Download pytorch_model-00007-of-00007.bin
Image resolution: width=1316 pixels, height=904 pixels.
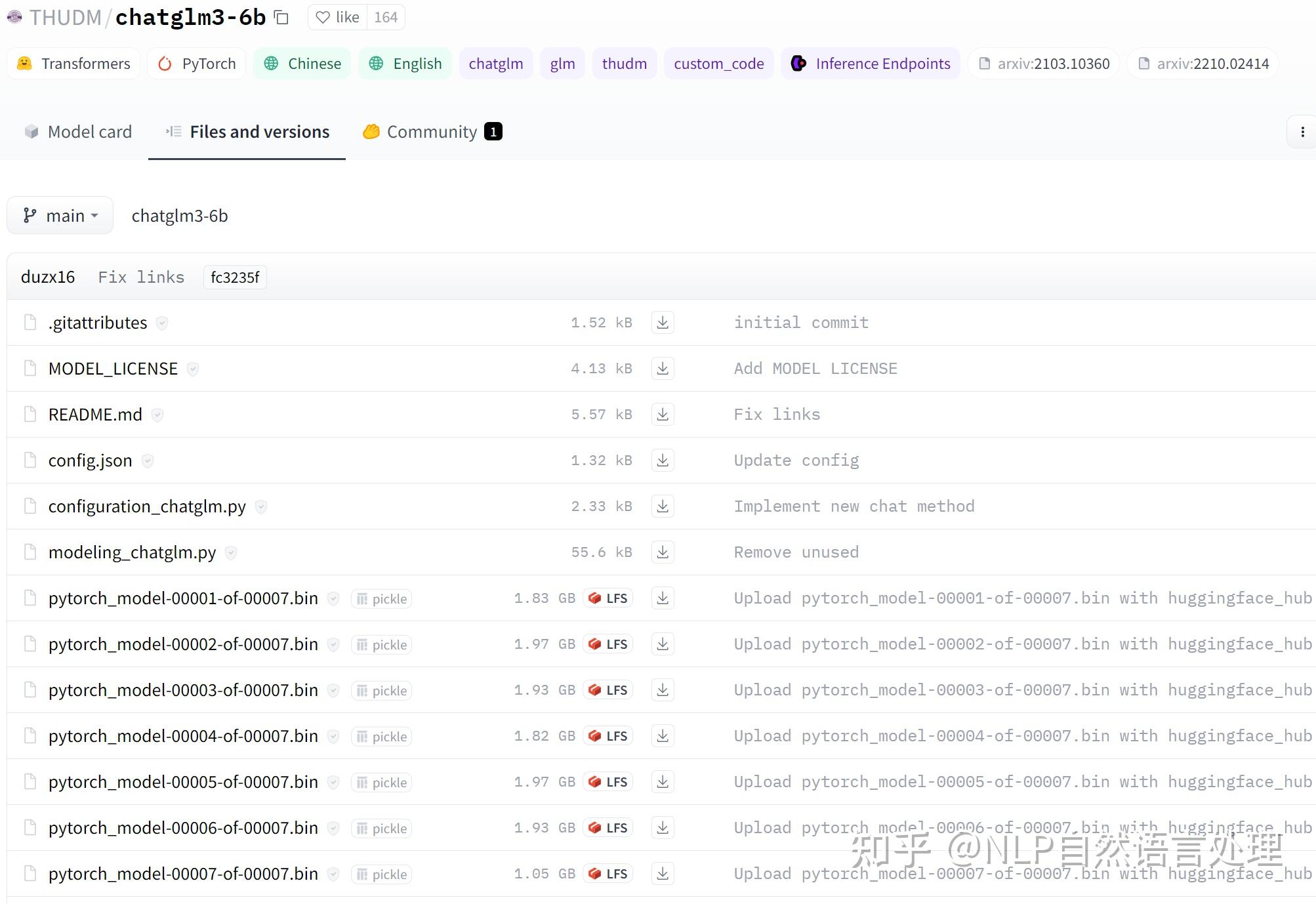pos(662,873)
